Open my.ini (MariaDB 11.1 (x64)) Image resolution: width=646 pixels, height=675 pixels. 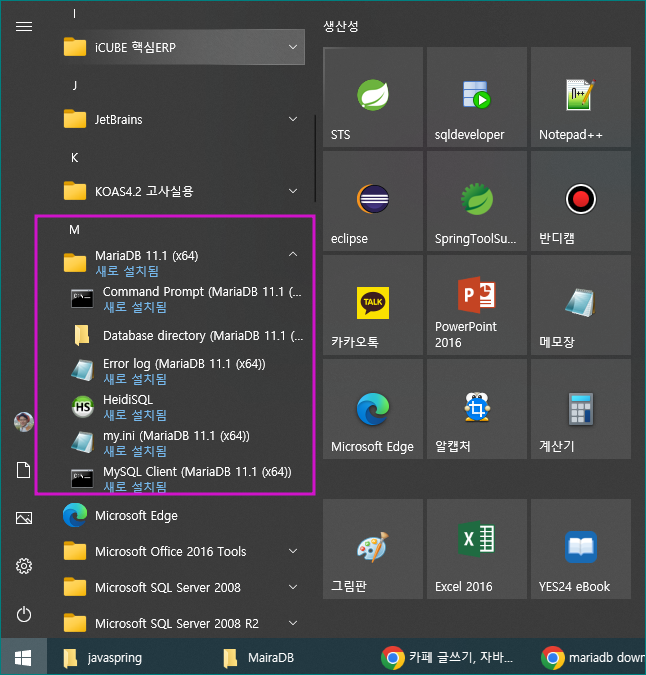[181, 443]
